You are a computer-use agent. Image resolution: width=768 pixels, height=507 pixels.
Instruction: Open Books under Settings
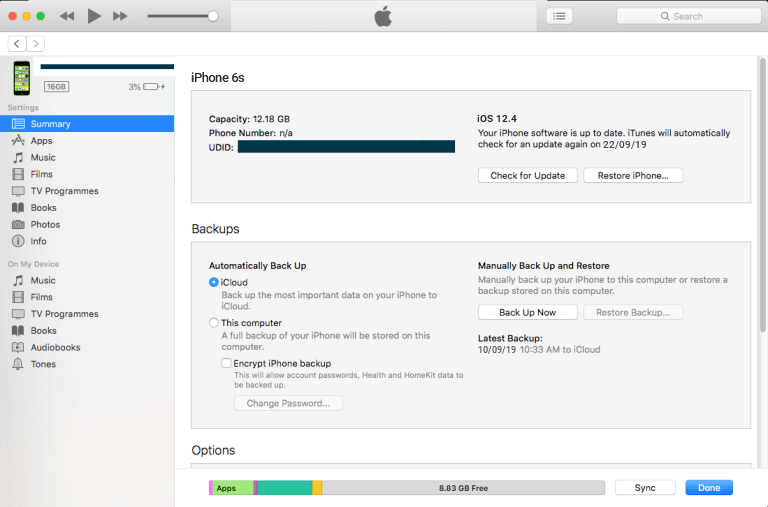87,208
